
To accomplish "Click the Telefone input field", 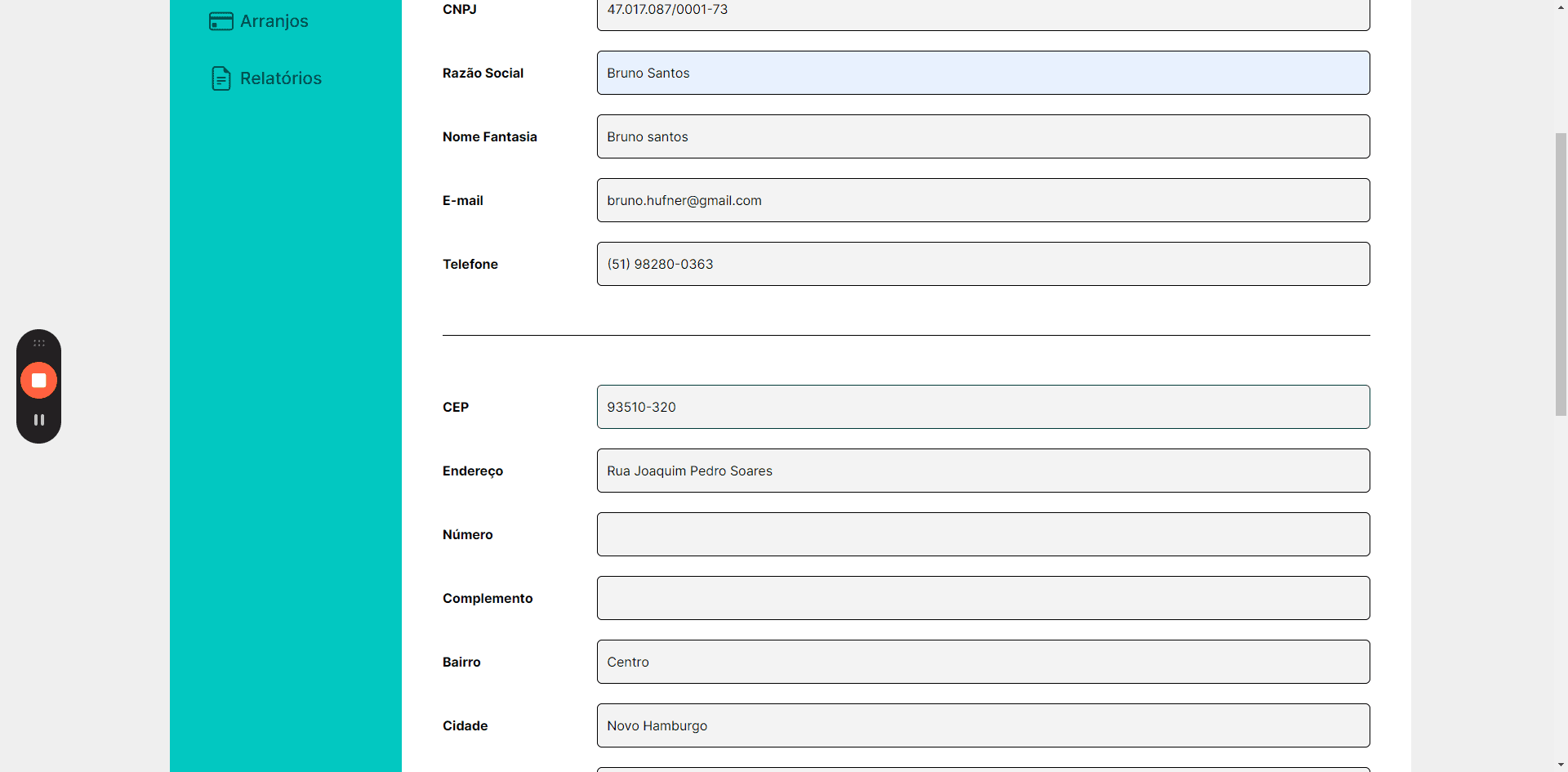I will (983, 264).
